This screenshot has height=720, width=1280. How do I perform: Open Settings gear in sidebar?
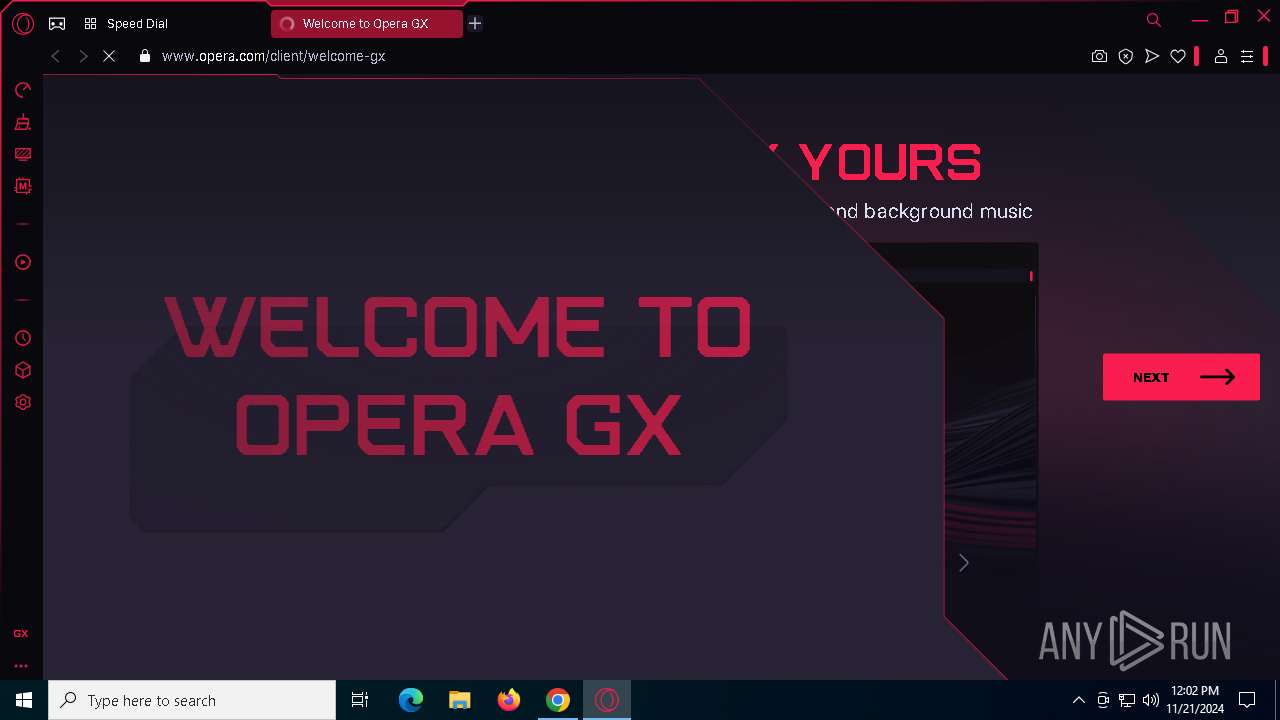(23, 402)
